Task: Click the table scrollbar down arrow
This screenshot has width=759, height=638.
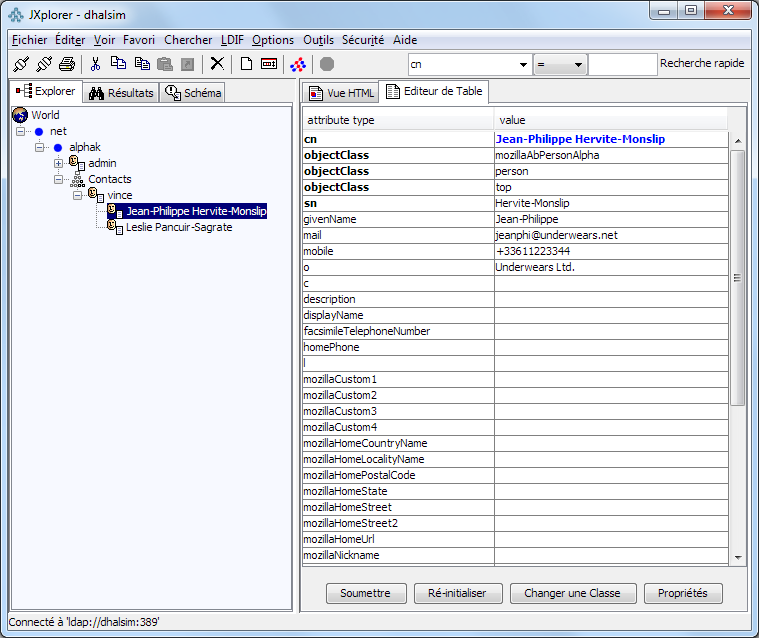Action: click(738, 558)
